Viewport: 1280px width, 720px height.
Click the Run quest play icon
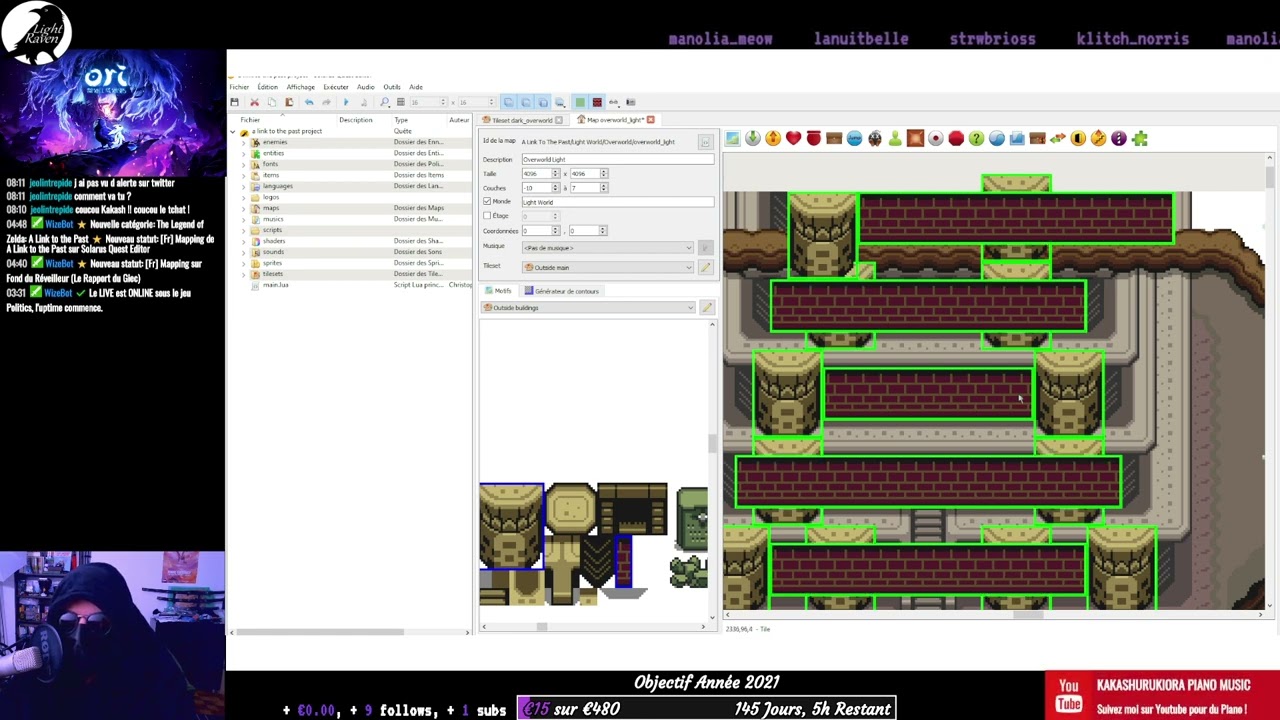pos(346,102)
